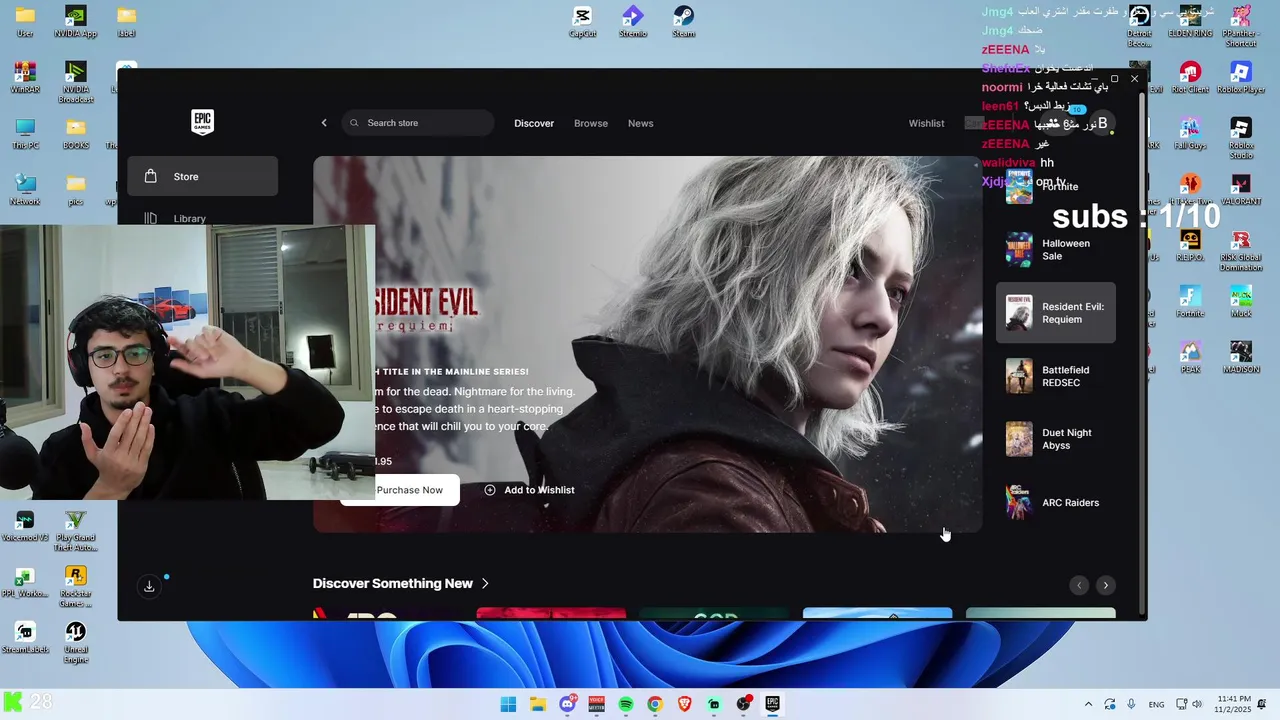Select Halloween Sale in the carousel list
The height and width of the screenshot is (720, 1280).
click(1056, 250)
